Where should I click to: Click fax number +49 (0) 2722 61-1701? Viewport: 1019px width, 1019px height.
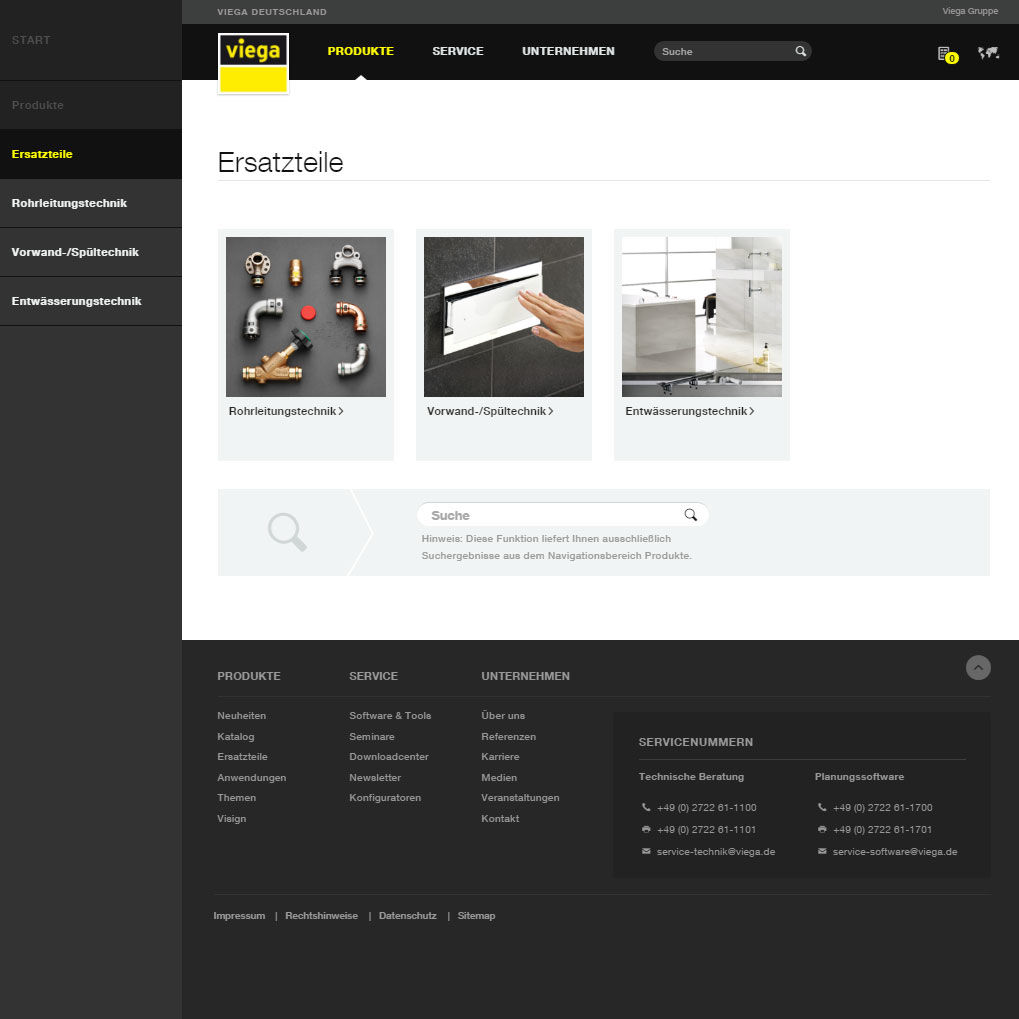tap(883, 829)
